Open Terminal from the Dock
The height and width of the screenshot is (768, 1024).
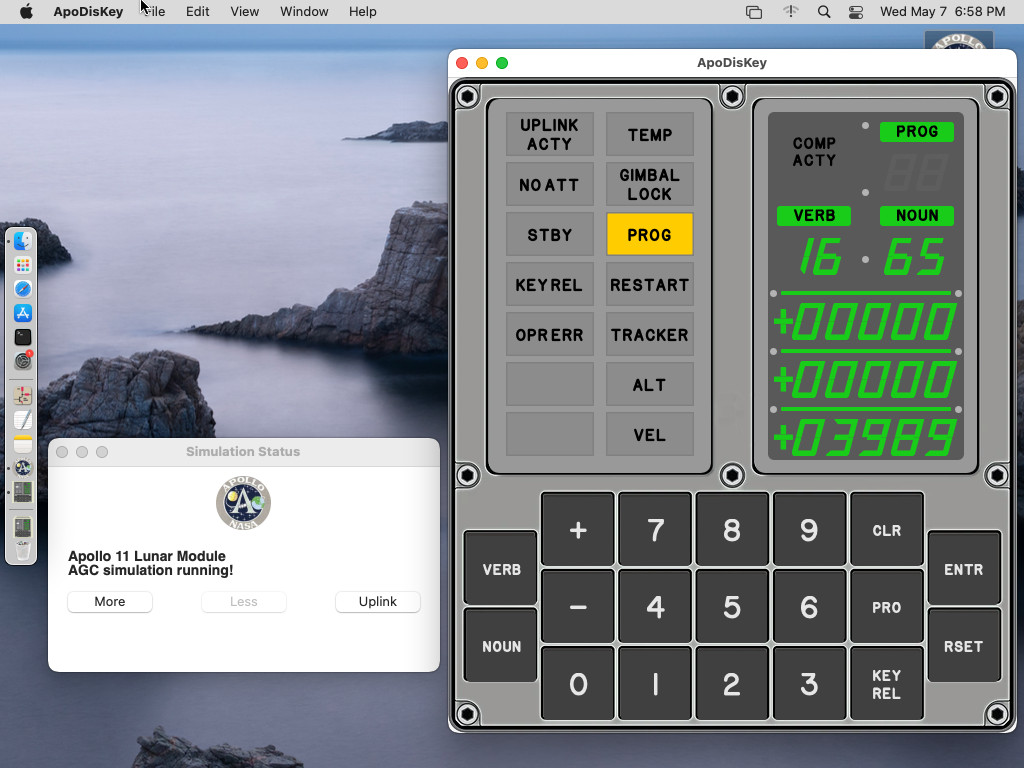(23, 337)
